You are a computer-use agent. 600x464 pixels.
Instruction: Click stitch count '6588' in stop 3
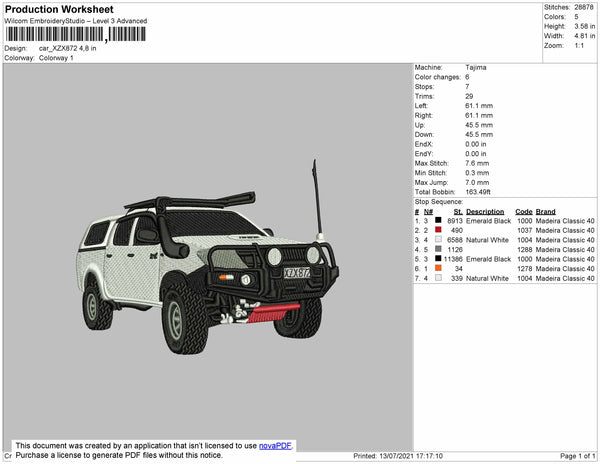[x=455, y=240]
